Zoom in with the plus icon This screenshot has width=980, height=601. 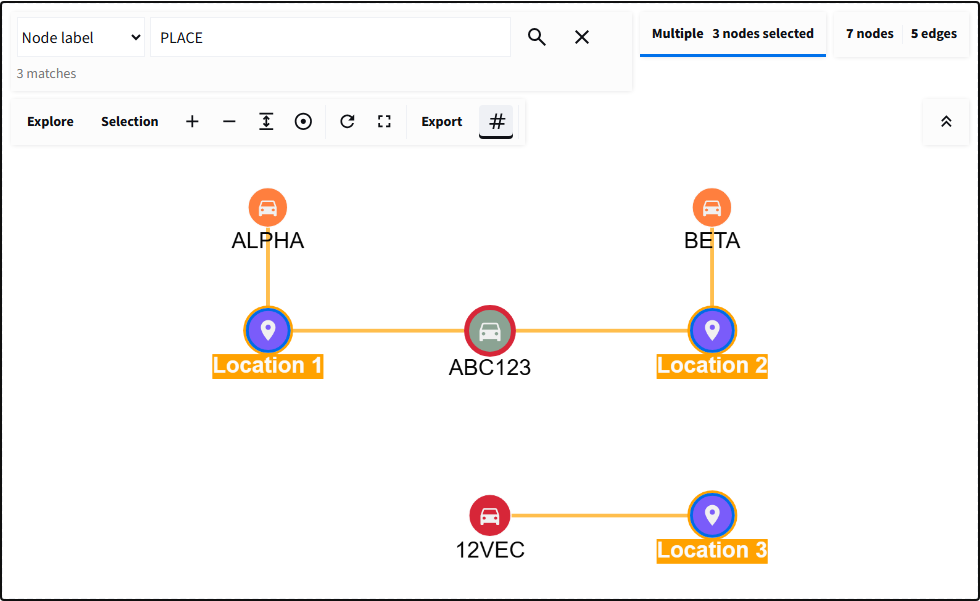pyautogui.click(x=192, y=121)
